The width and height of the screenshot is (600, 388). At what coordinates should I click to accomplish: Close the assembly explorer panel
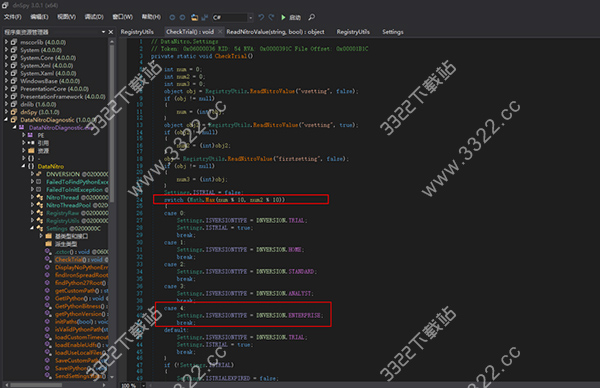[x=111, y=32]
